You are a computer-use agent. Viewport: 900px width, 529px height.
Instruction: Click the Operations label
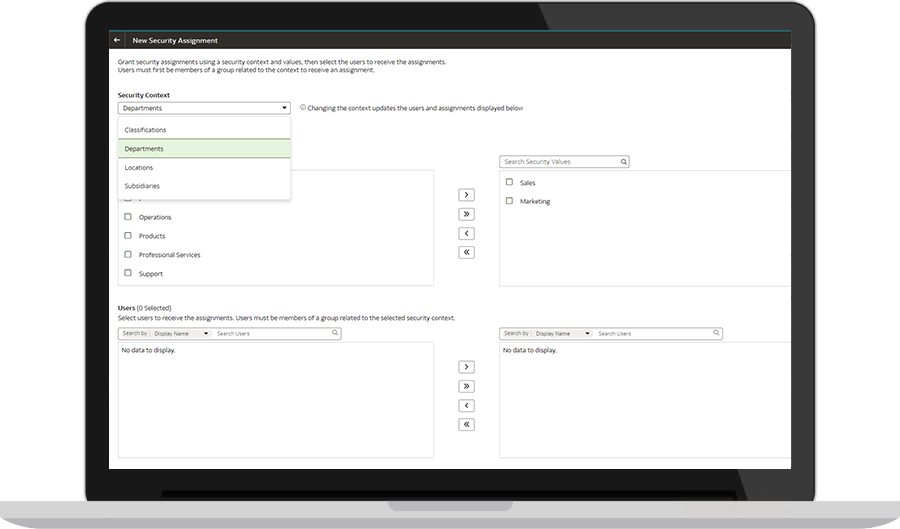coord(155,217)
